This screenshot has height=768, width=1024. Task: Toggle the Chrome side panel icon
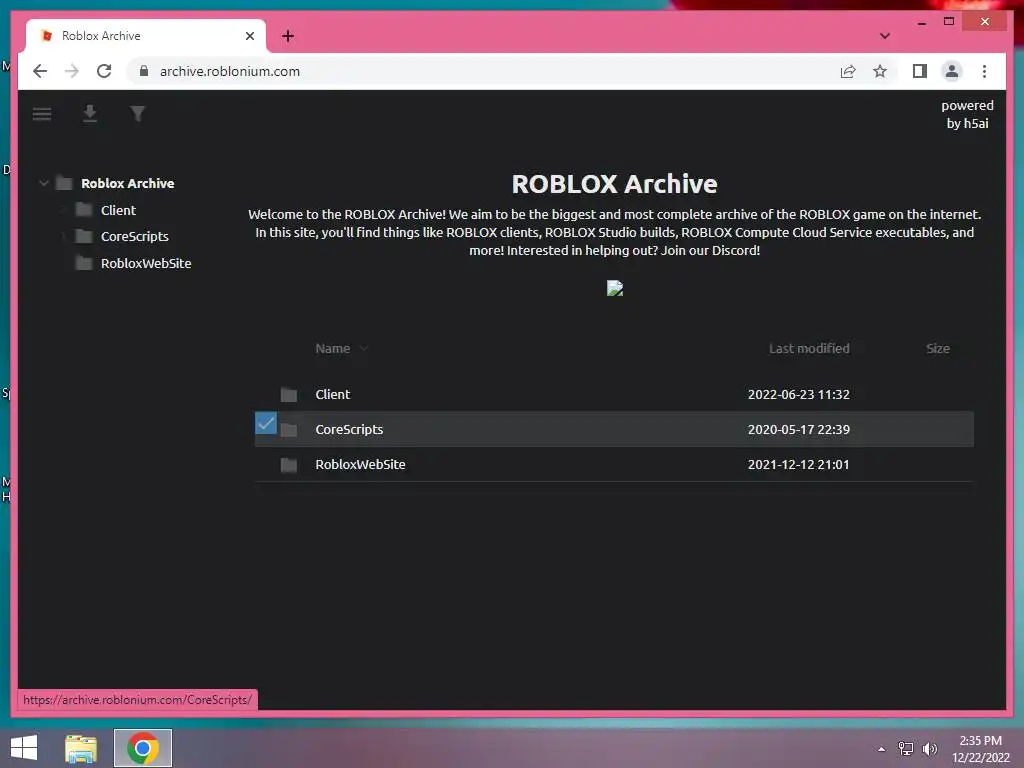[920, 71]
